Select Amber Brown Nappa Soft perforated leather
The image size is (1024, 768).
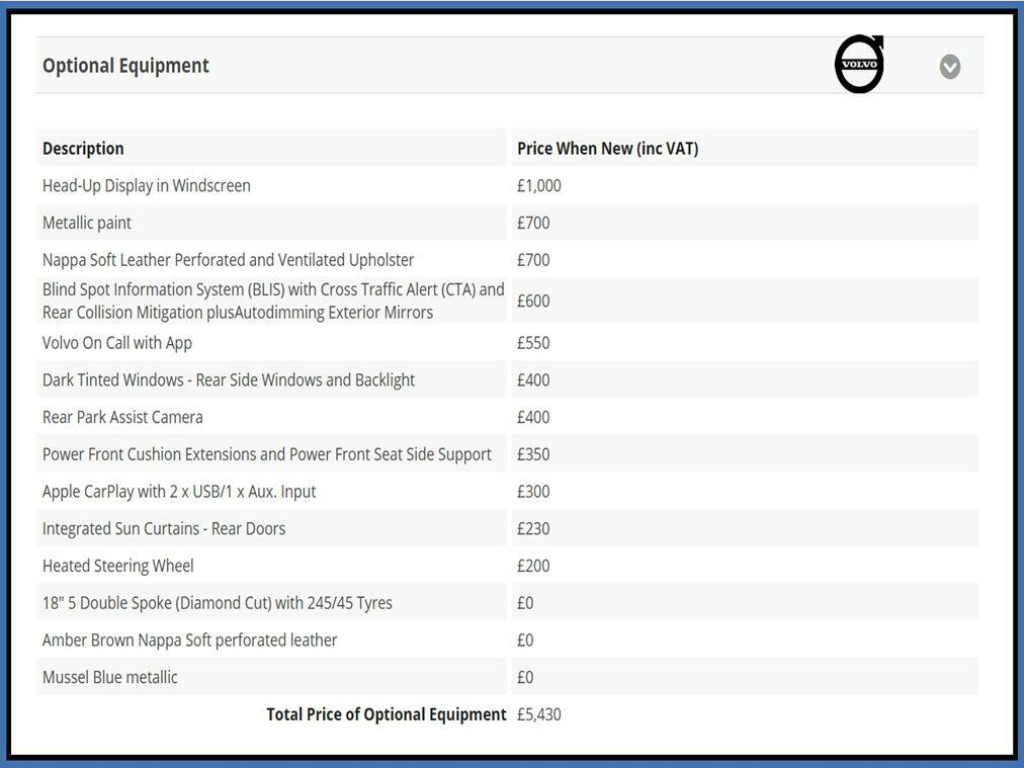click(189, 640)
